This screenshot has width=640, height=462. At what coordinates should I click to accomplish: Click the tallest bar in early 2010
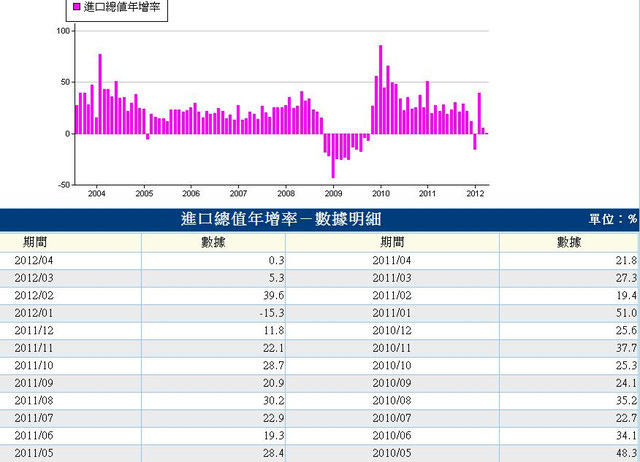[380, 89]
